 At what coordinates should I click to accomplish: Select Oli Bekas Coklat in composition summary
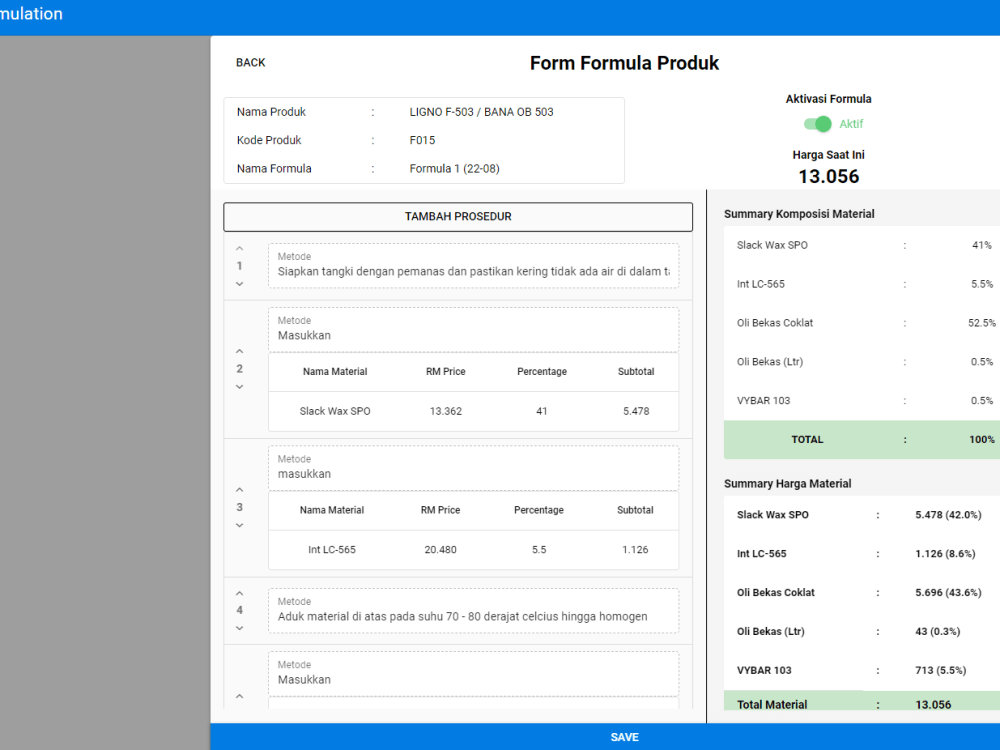coord(775,323)
